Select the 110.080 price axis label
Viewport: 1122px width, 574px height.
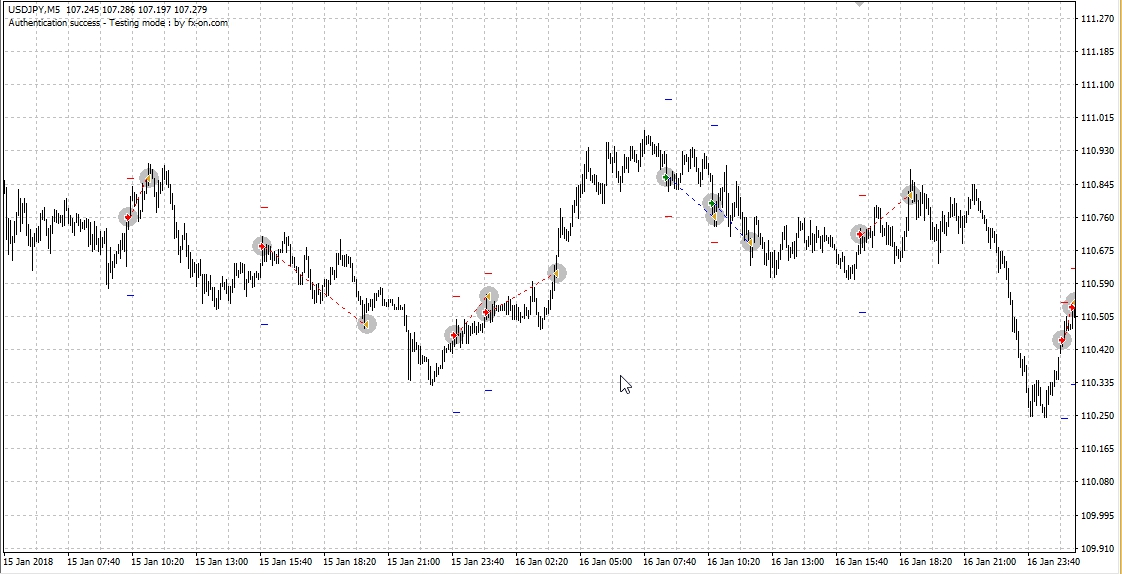click(x=1098, y=482)
